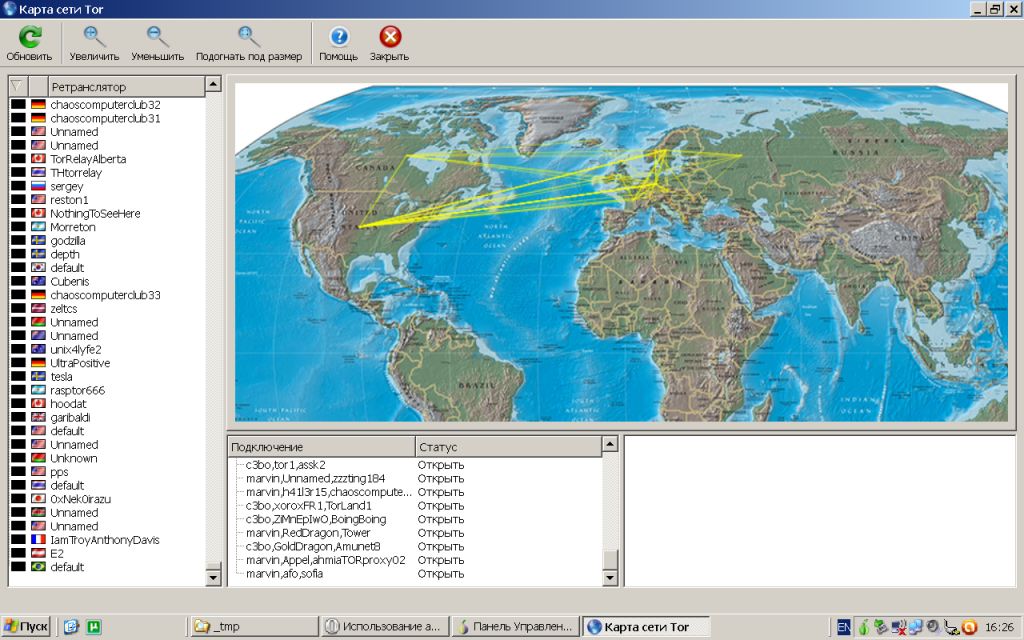
Task: Open Help (Помощь) from toolbar
Action: (338, 38)
